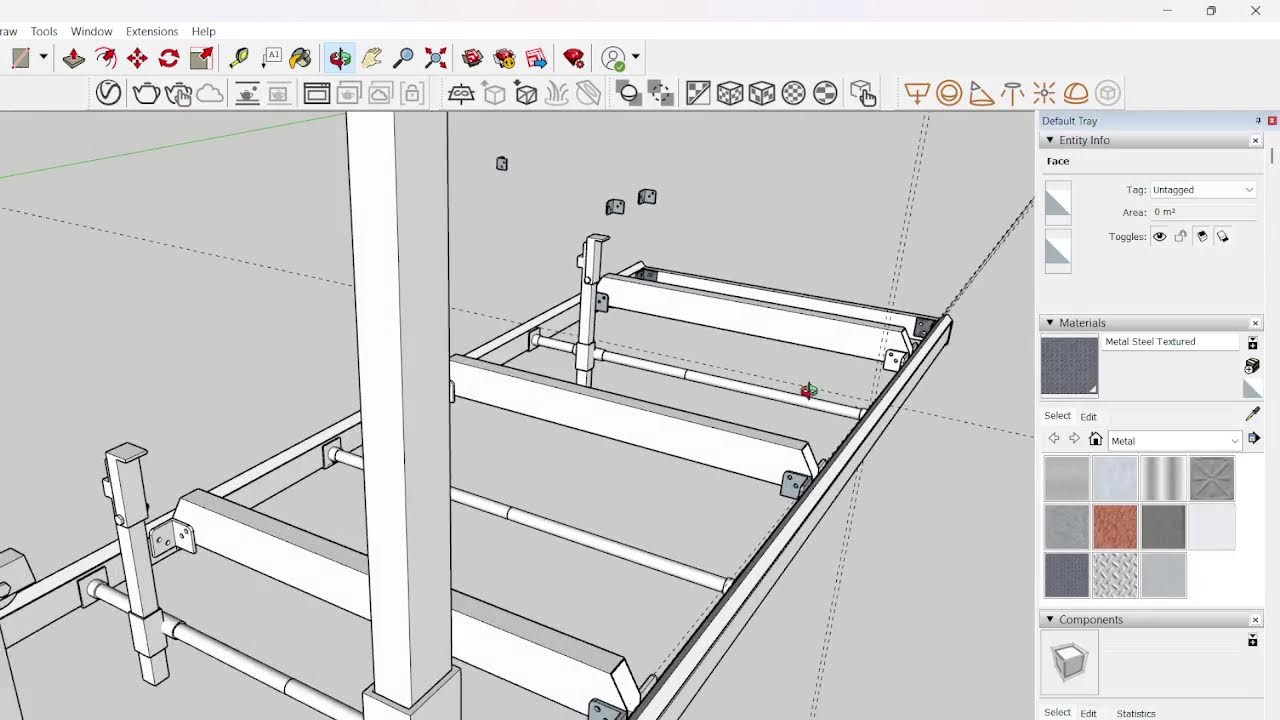Screen dimensions: 1280x720
Task: Pick the Tape Measure tool
Action: point(239,58)
